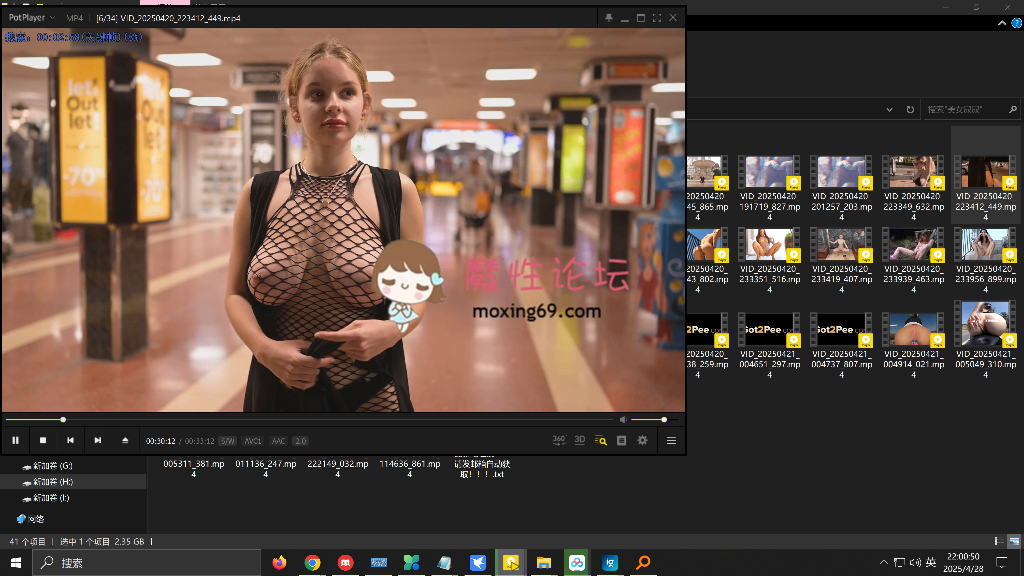The image size is (1024, 576).
Task: Skip to the next file
Action: (98, 440)
